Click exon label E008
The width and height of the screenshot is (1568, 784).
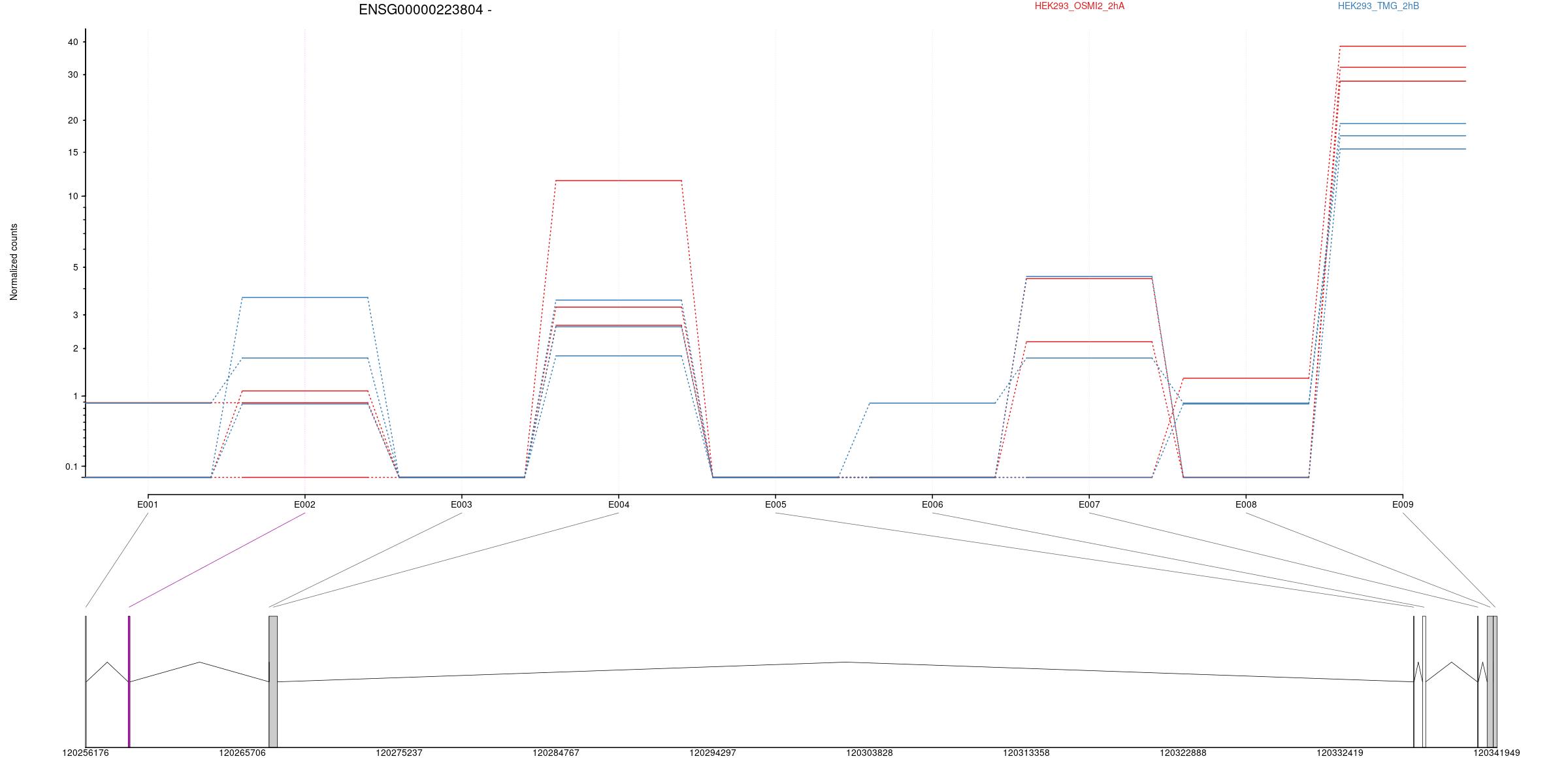coord(1246,504)
